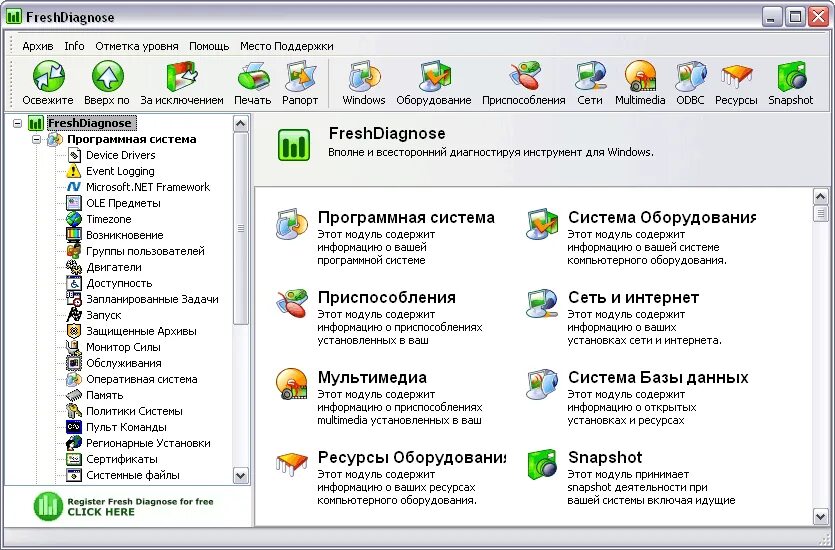Open the Отметка уровня menu
The image size is (835, 550).
point(137,46)
